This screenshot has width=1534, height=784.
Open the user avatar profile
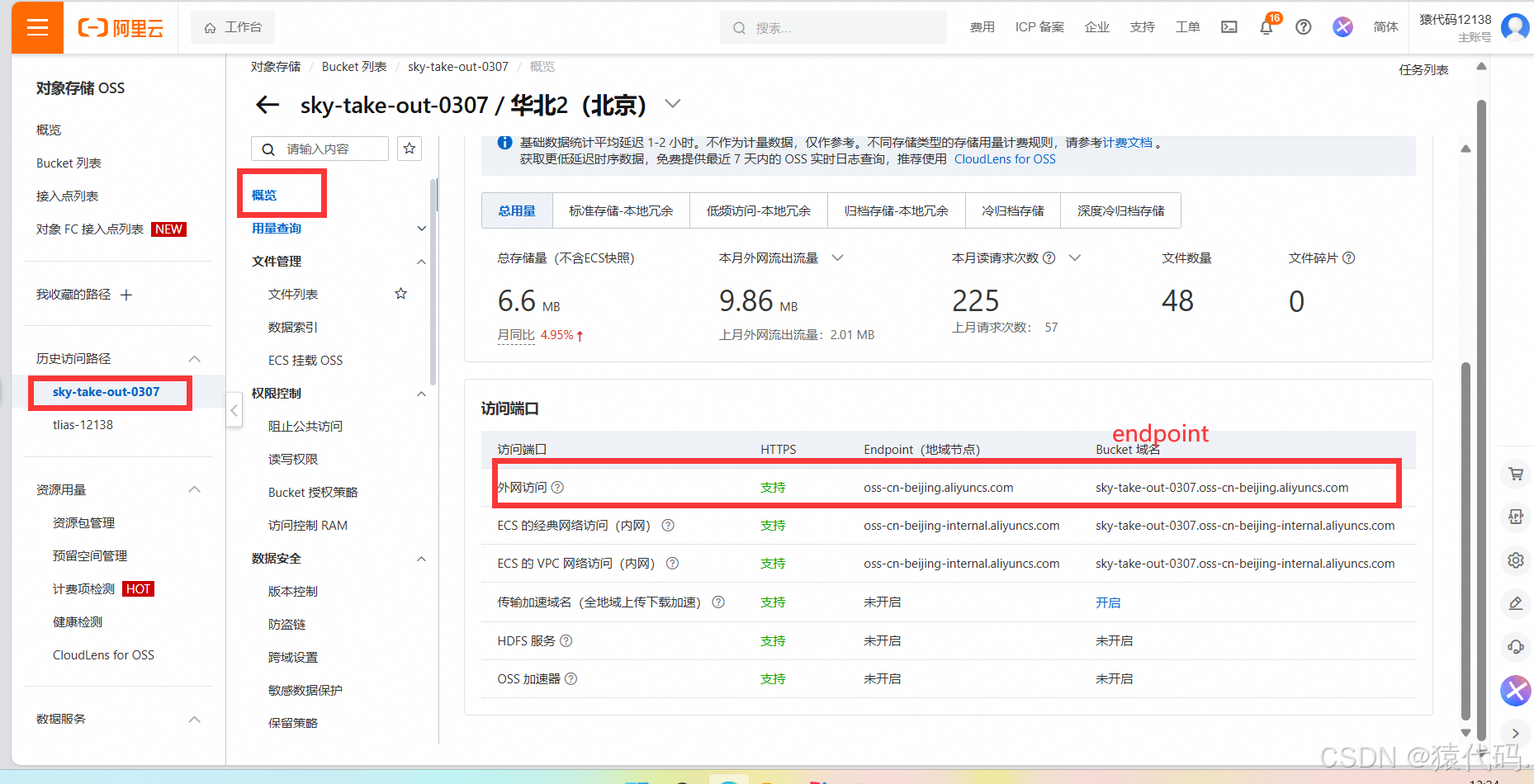tap(1516, 27)
